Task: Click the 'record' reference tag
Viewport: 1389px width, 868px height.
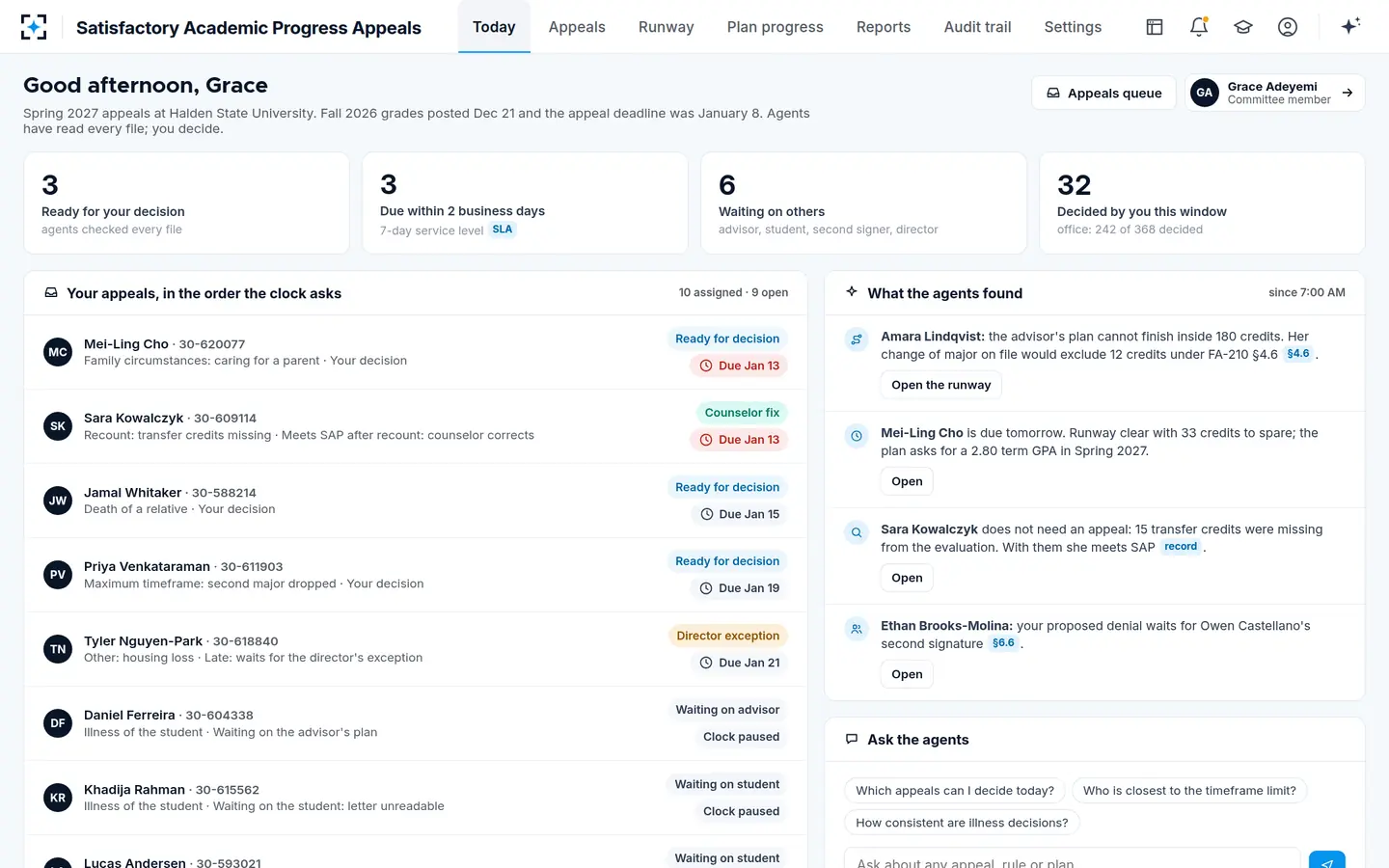Action: coord(1181,547)
